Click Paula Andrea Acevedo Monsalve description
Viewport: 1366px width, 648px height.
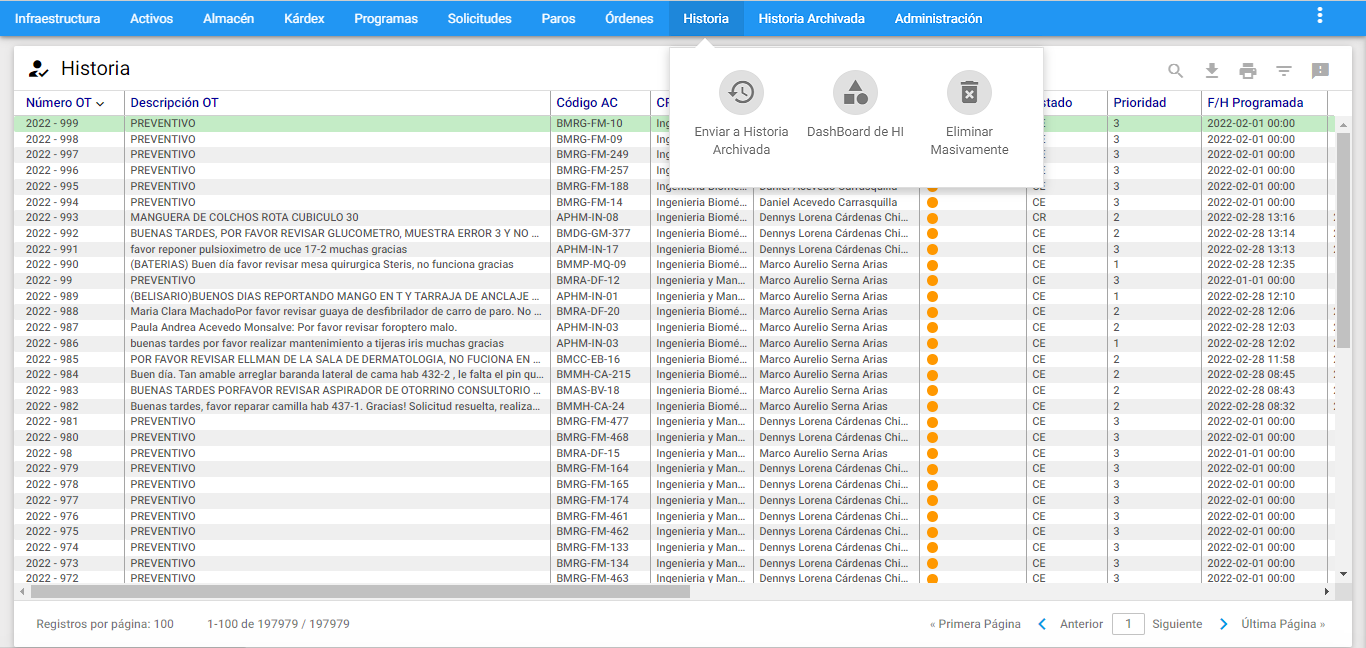point(293,328)
